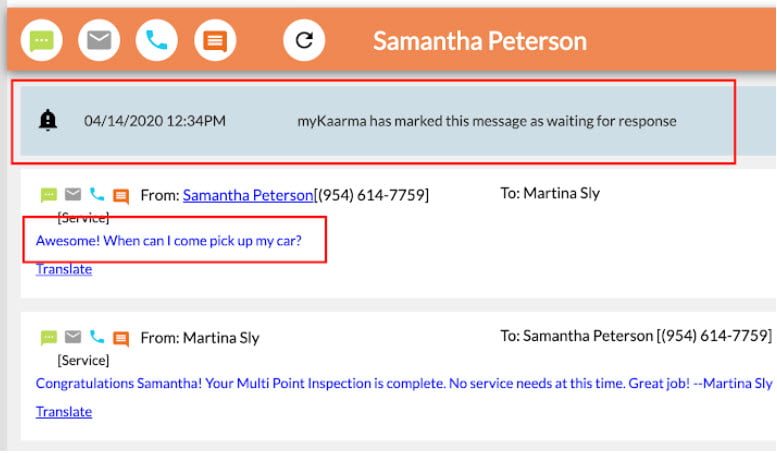Click orange note icon in Samantha Peterson's message
This screenshot has height=453, width=777.
121,196
